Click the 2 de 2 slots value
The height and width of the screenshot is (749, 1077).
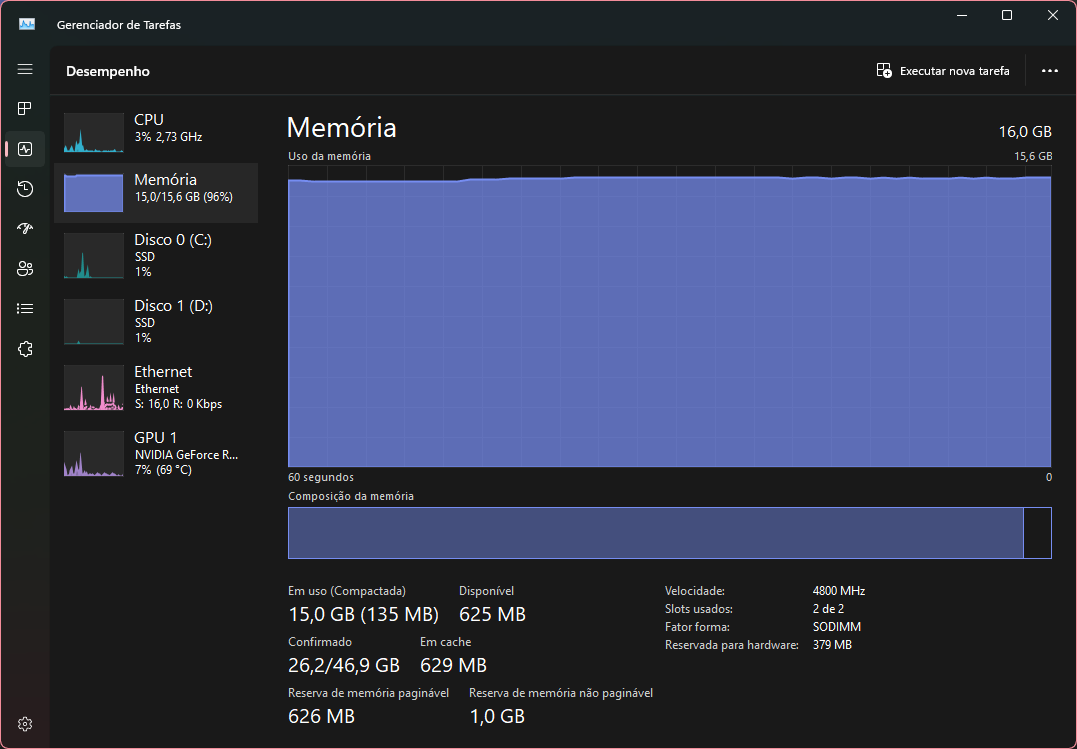828,609
